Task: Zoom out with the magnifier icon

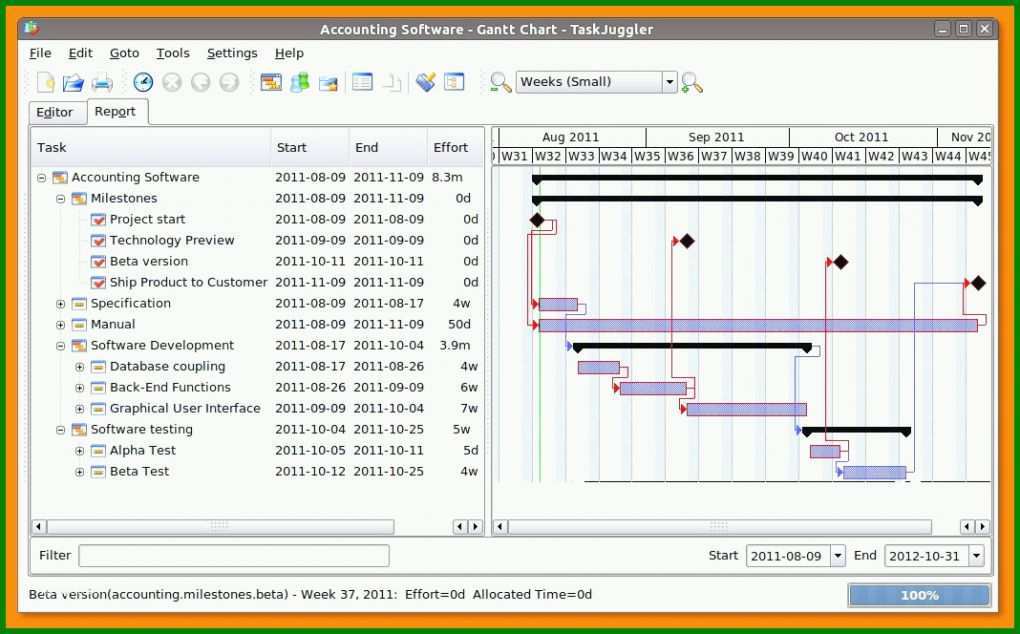Action: pos(500,83)
